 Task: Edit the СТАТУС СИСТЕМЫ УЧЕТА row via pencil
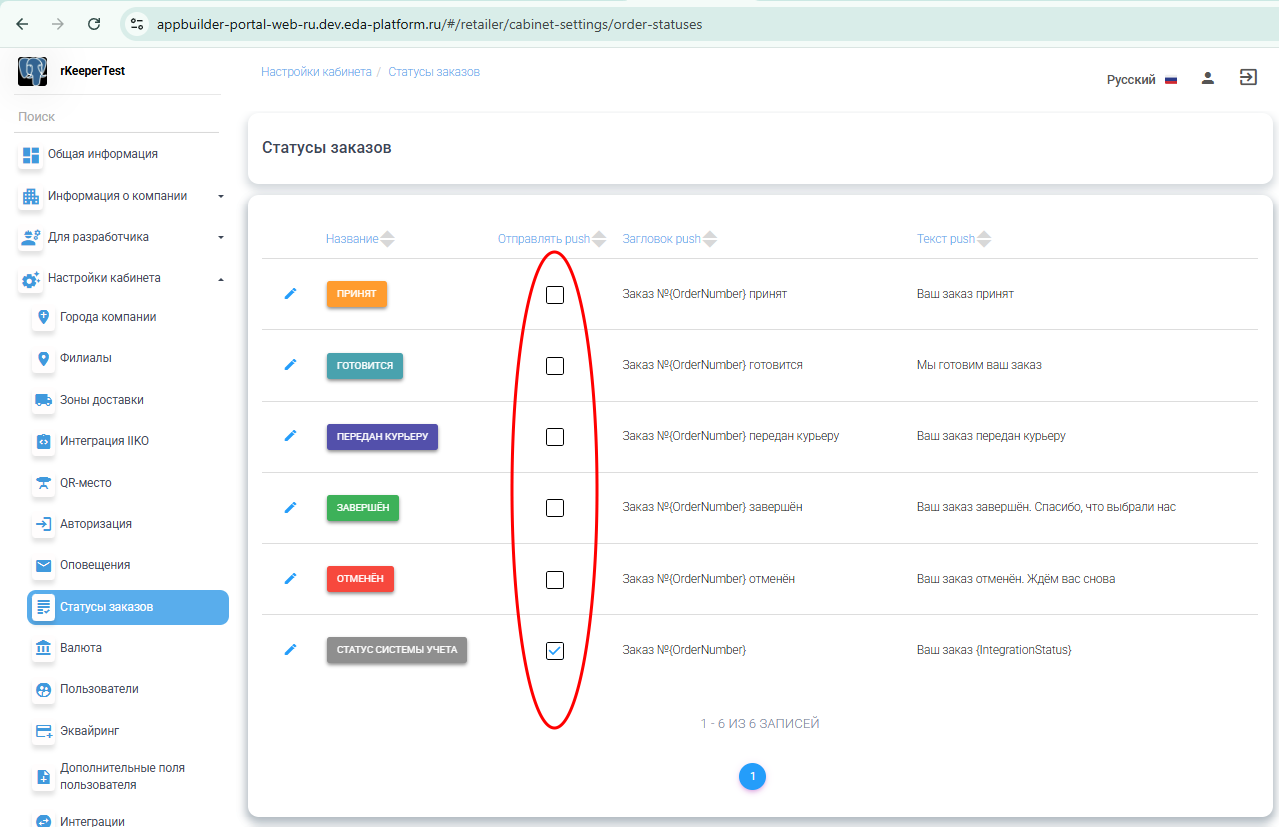[x=291, y=650]
